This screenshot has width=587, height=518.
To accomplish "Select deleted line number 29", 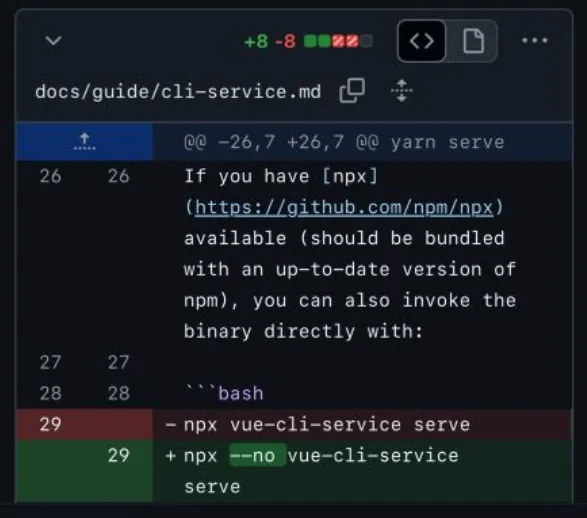I will pyautogui.click(x=50, y=424).
